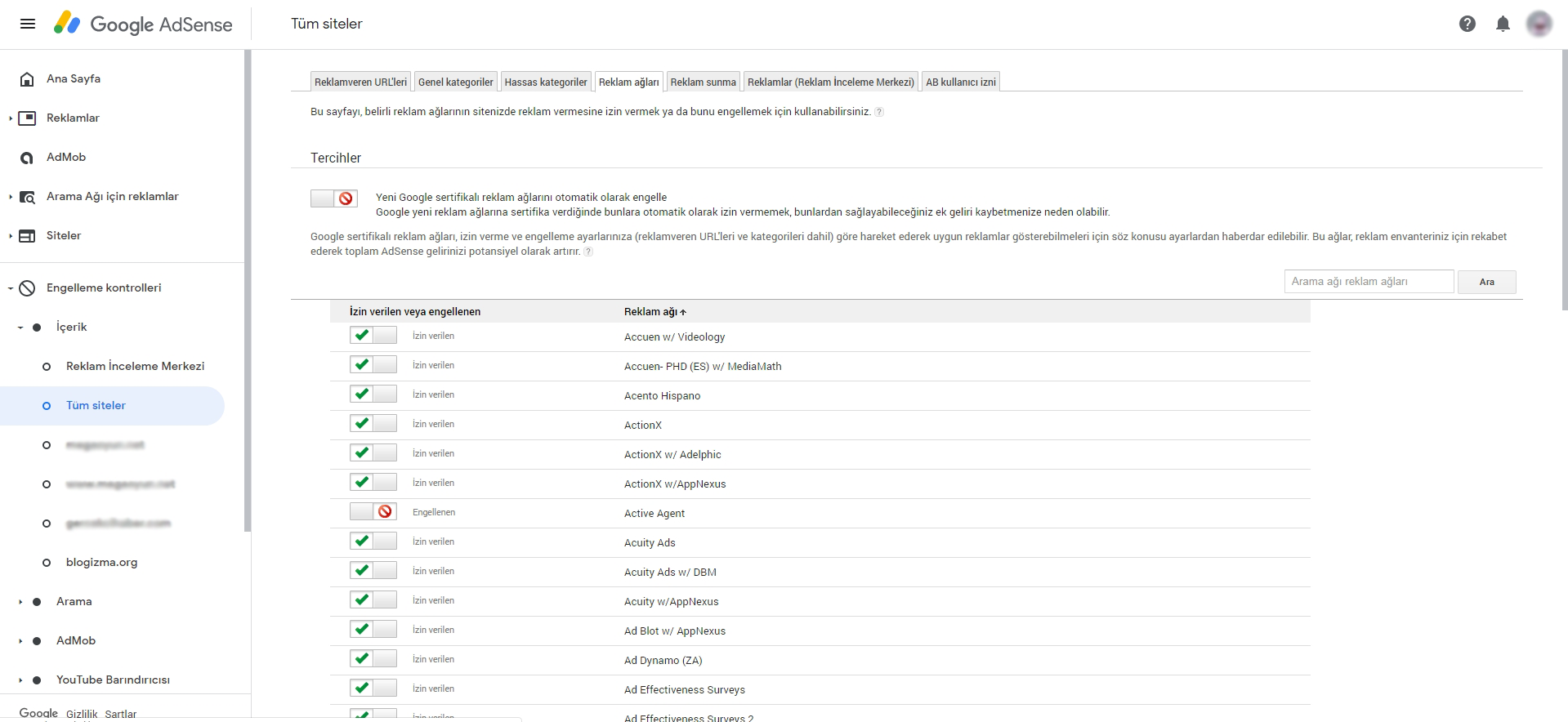This screenshot has width=1568, height=722.
Task: Click the Reklamlar ads icon
Action: (27, 118)
